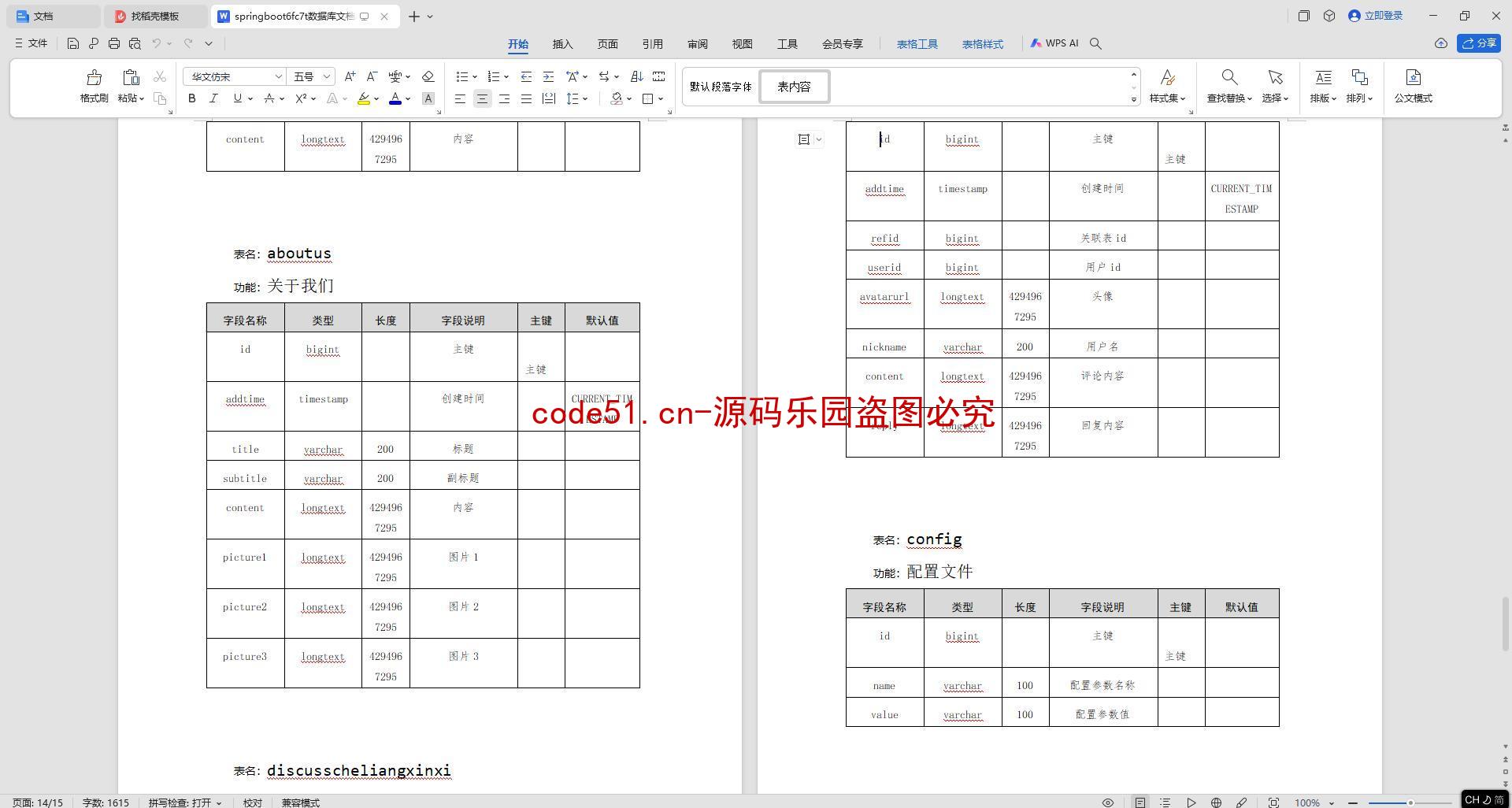1512x808 pixels.
Task: Open the Review (审阅) ribbon tab
Action: point(697,44)
